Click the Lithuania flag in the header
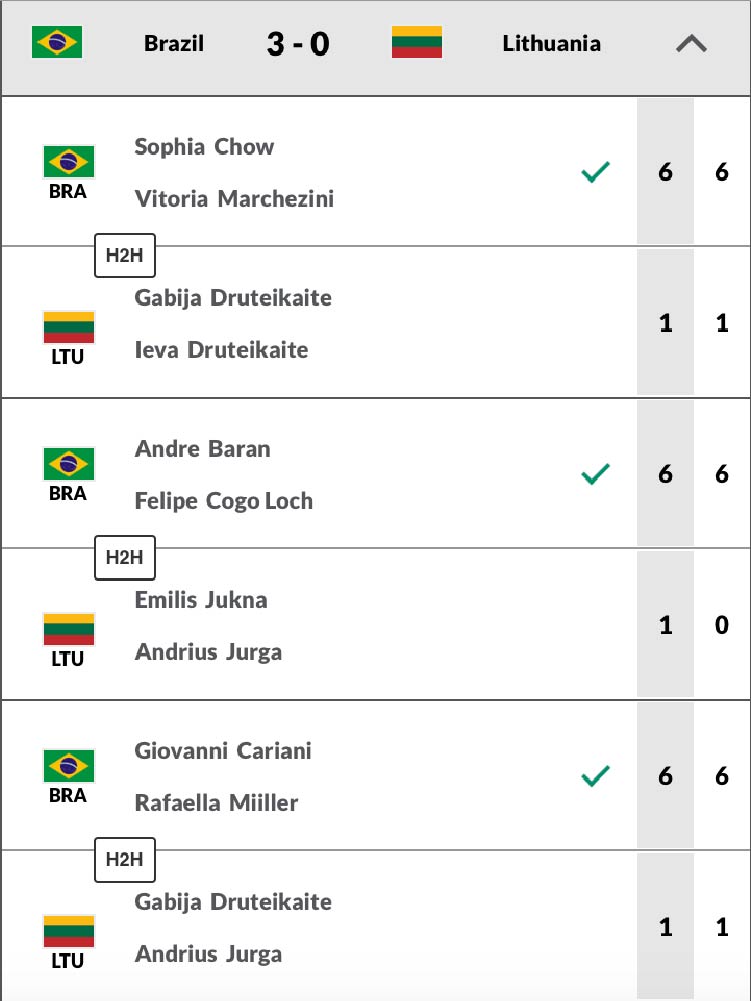The height and width of the screenshot is (1001, 751). click(x=416, y=43)
